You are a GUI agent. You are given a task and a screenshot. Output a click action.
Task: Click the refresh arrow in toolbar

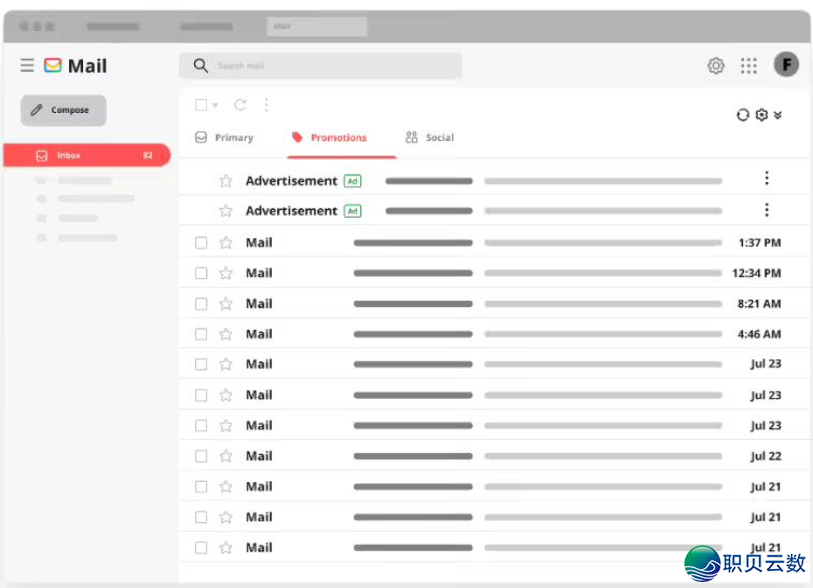click(x=240, y=105)
